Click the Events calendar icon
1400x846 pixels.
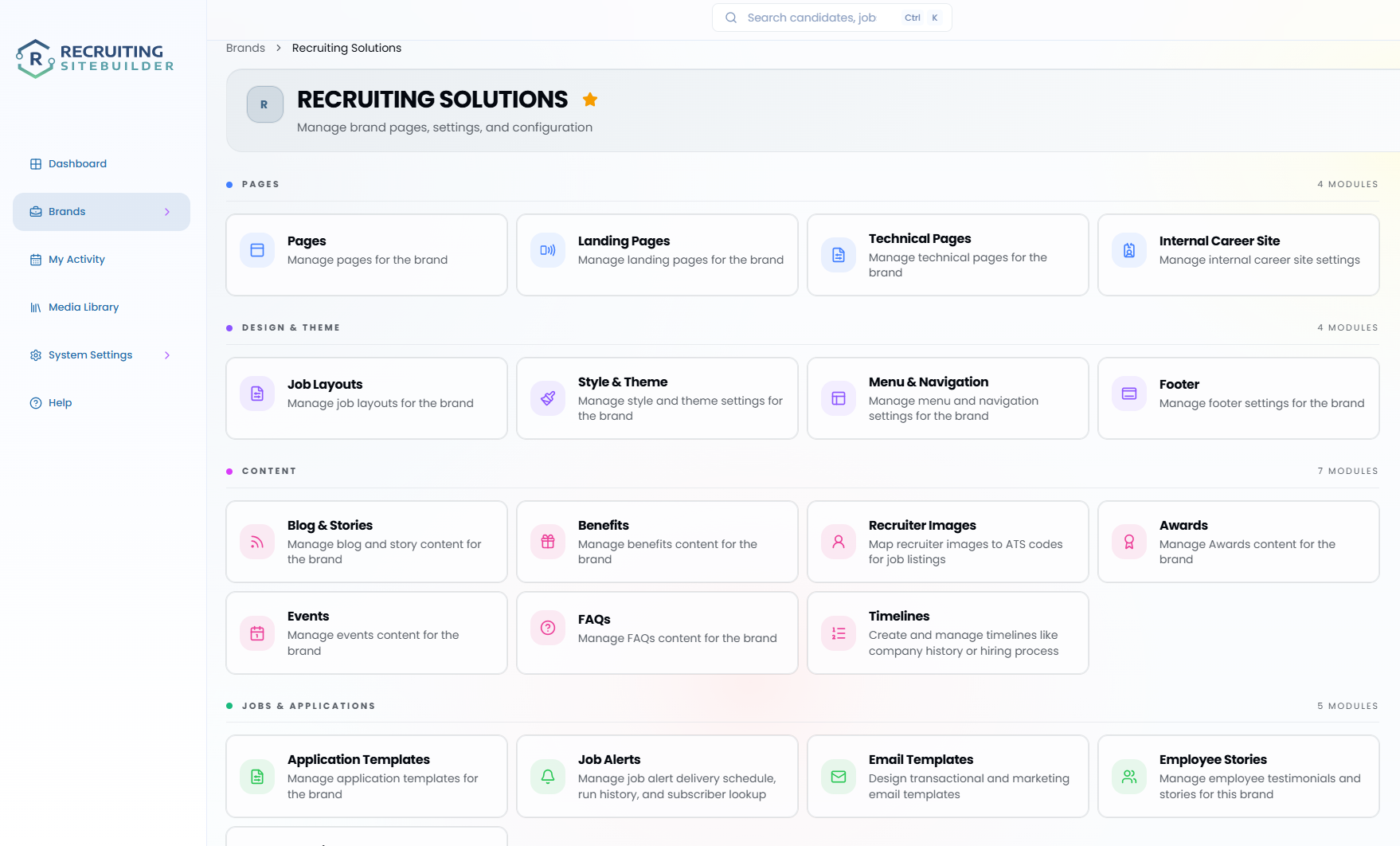coord(257,633)
